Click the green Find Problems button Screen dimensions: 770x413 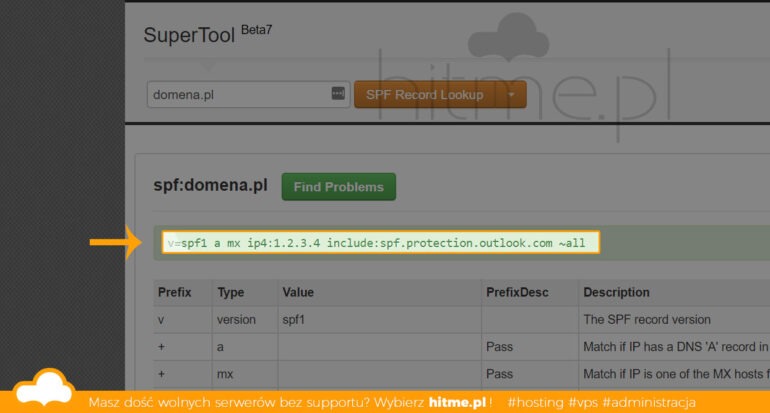coord(339,187)
